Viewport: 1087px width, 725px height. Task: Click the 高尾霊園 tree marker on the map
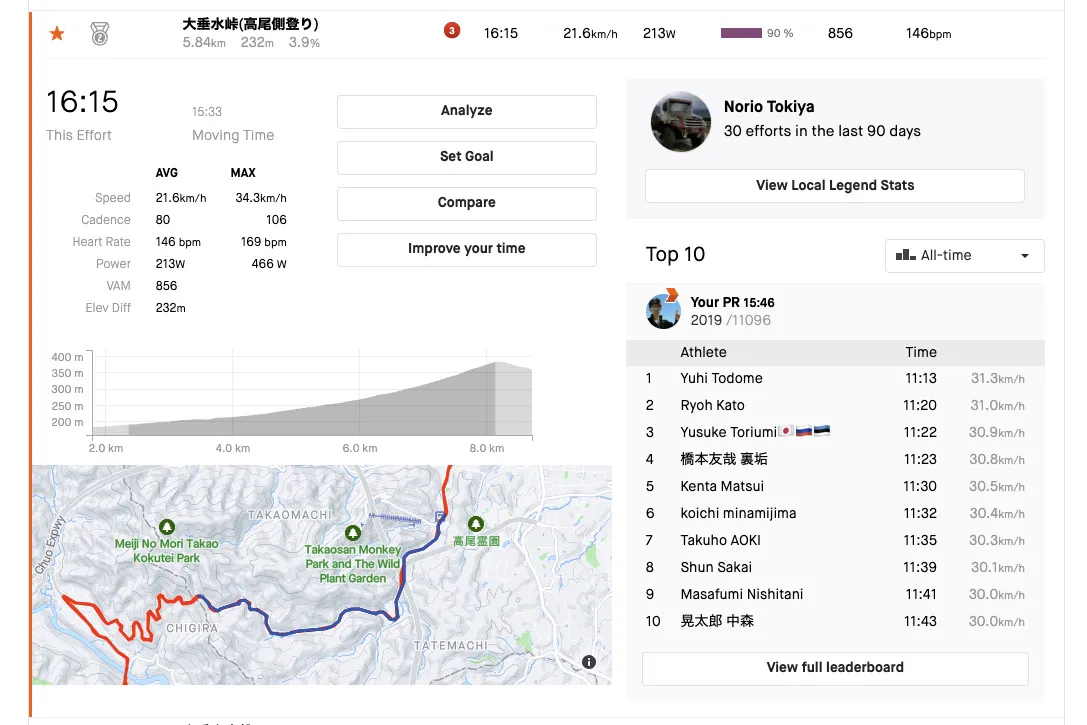pyautogui.click(x=475, y=524)
